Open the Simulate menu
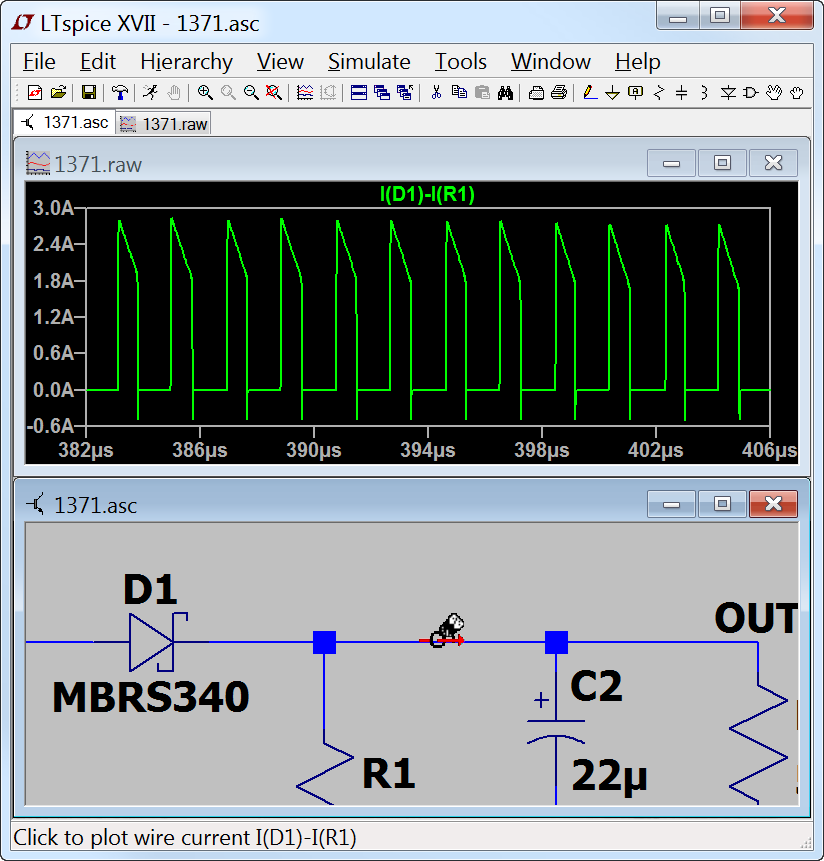The width and height of the screenshot is (824, 861). (369, 62)
